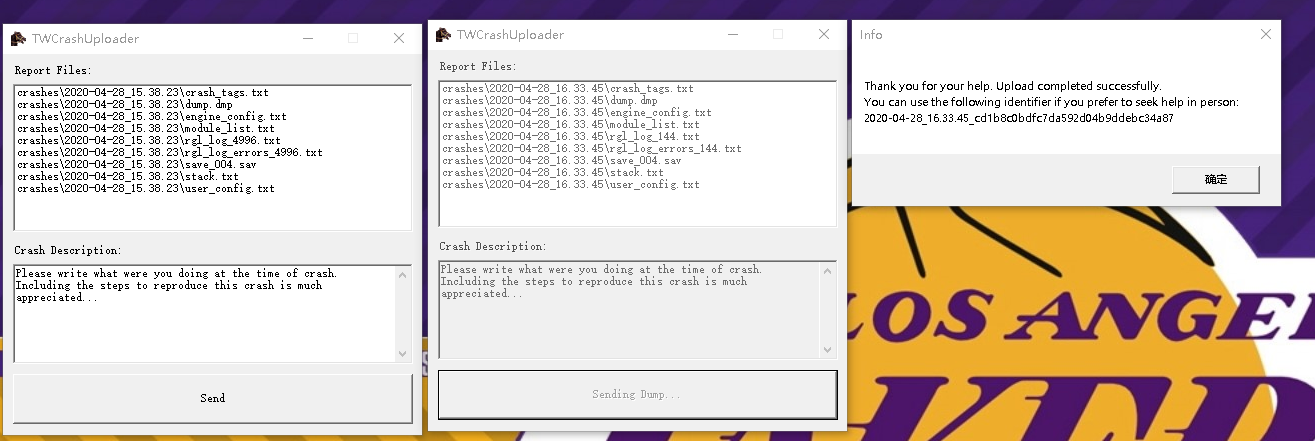Click the scroll down arrow of right Crash Description box
1315x441 pixels.
pyautogui.click(x=828, y=349)
